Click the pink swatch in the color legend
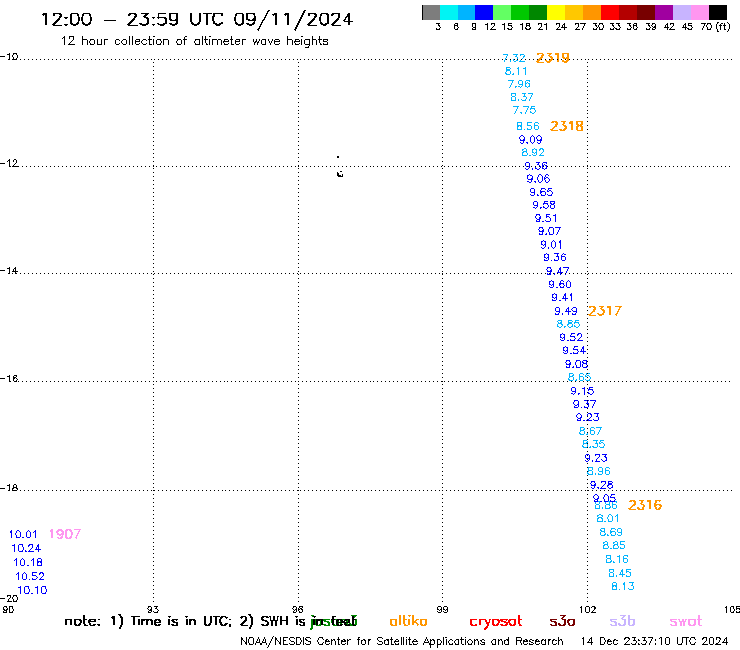The image size is (740, 650). [700, 12]
